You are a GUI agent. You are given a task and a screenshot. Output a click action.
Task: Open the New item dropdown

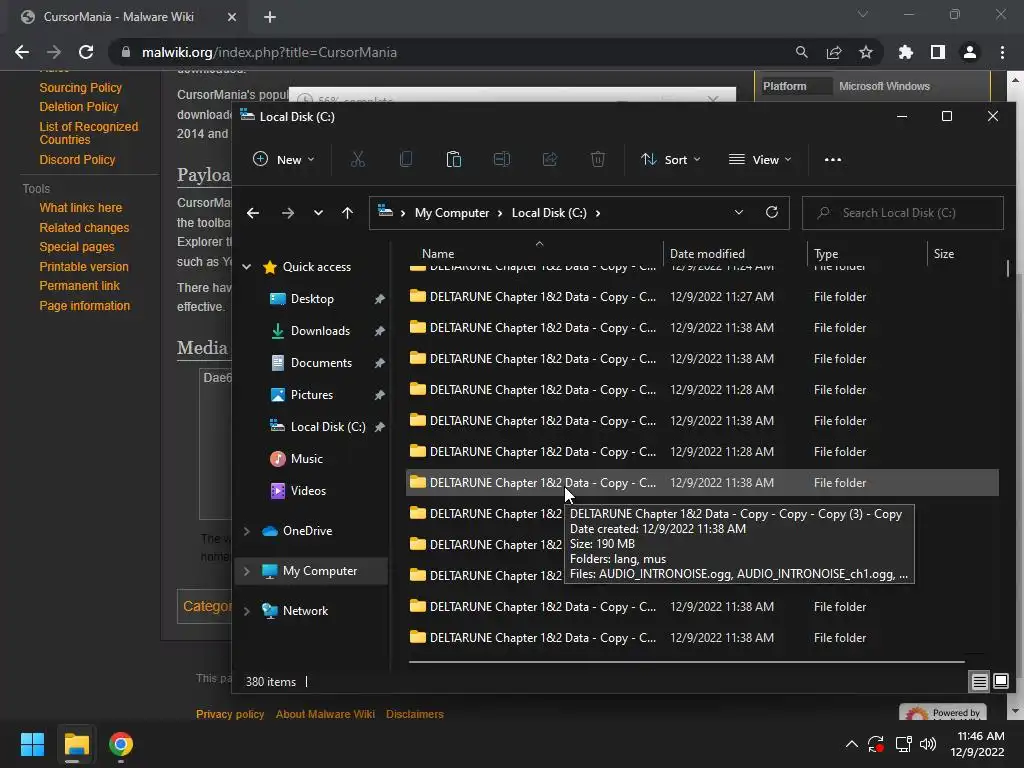(x=283, y=159)
